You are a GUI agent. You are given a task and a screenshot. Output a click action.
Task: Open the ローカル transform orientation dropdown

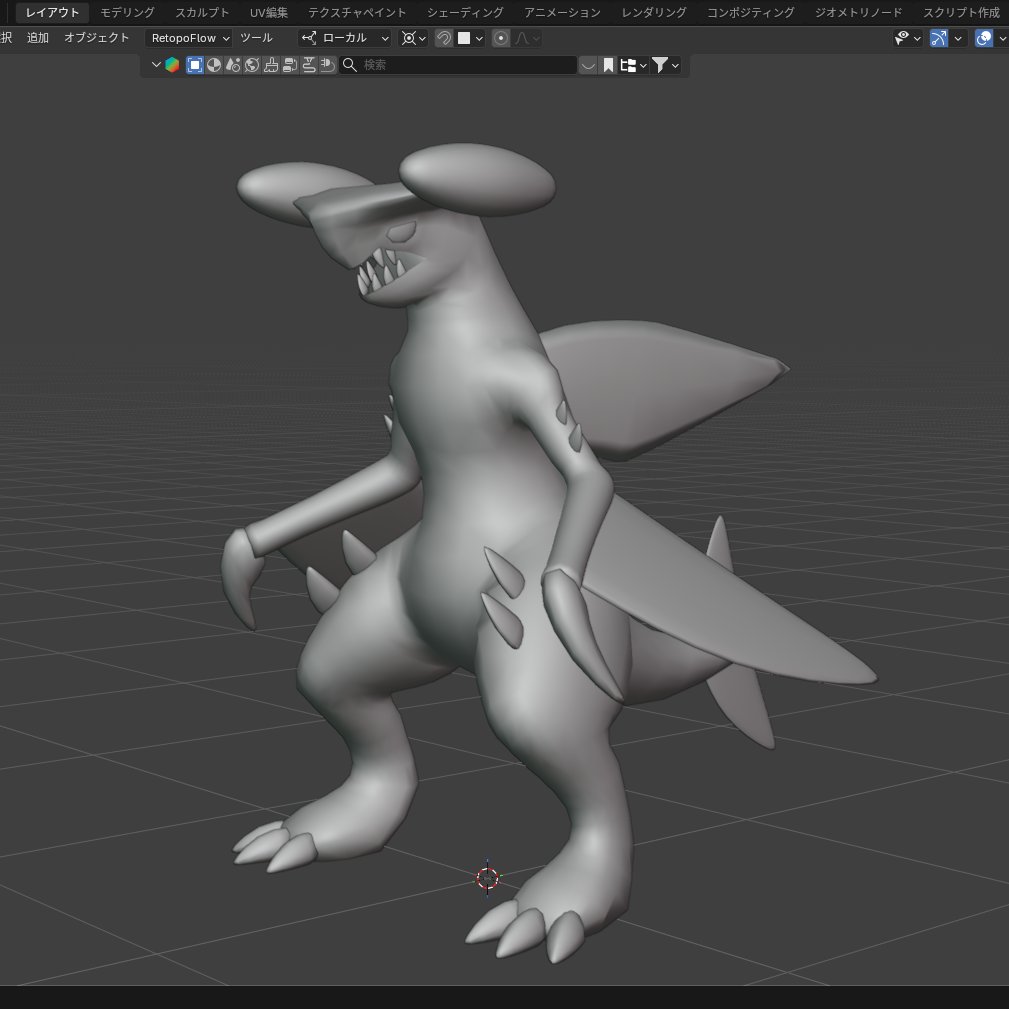(x=344, y=38)
